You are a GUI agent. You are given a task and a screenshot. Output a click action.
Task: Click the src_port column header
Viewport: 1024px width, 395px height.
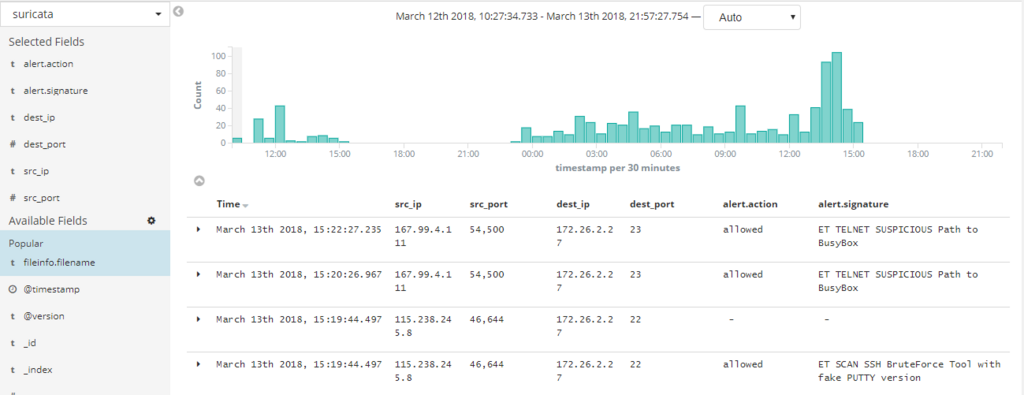pos(488,204)
